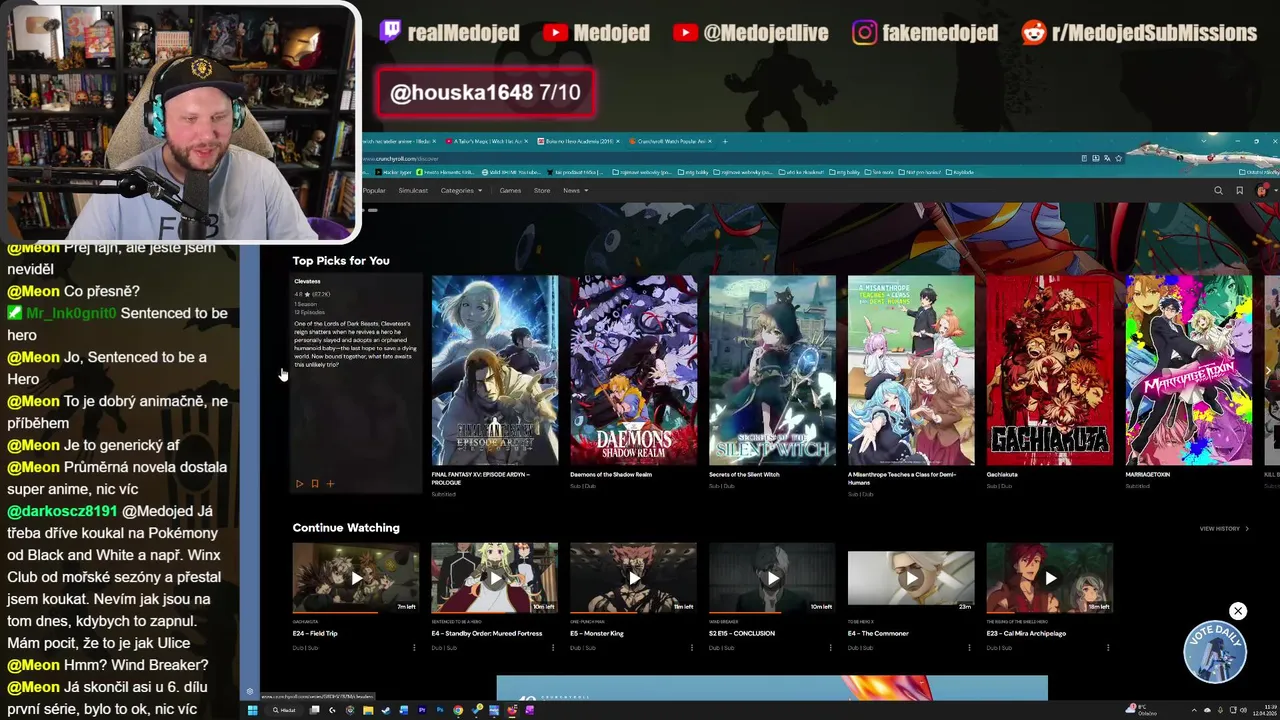Bookmark this page with the star icon
The height and width of the screenshot is (720, 1280).
click(1118, 158)
